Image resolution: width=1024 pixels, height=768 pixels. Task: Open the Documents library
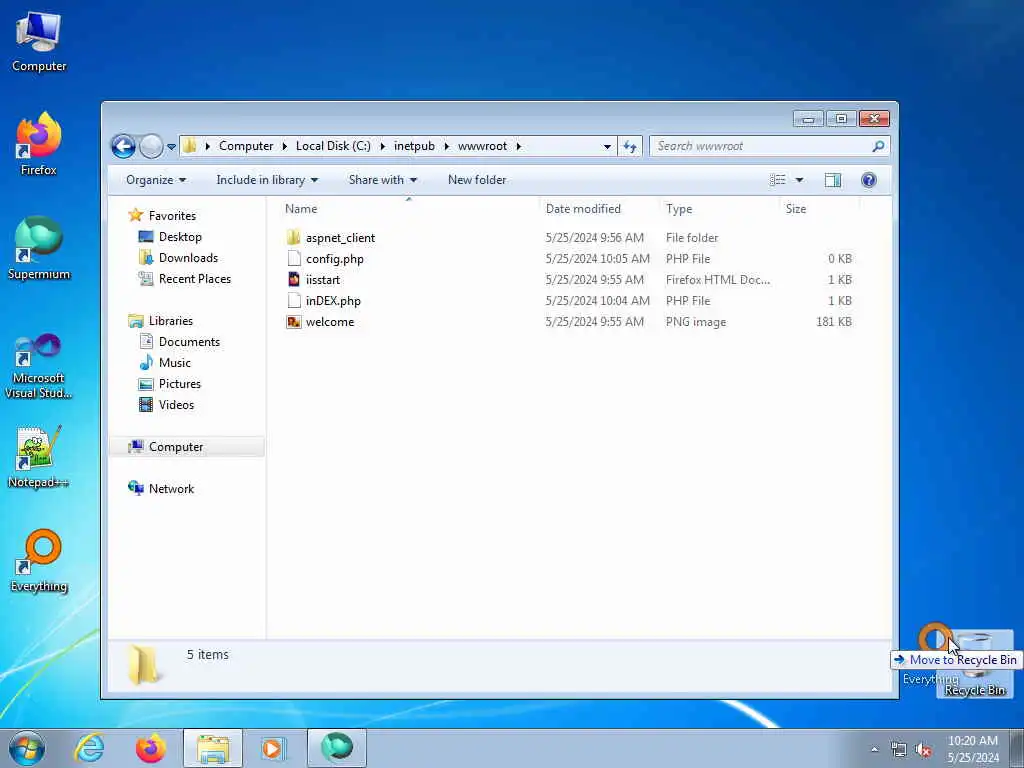click(x=180, y=342)
